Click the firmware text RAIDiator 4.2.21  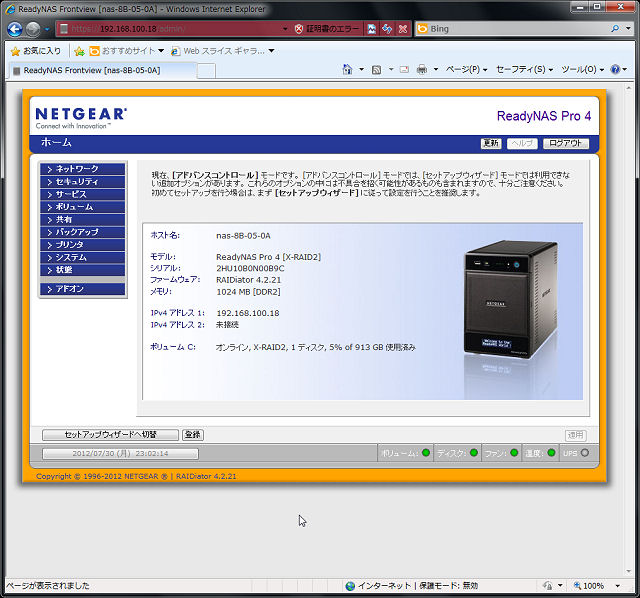click(x=249, y=280)
